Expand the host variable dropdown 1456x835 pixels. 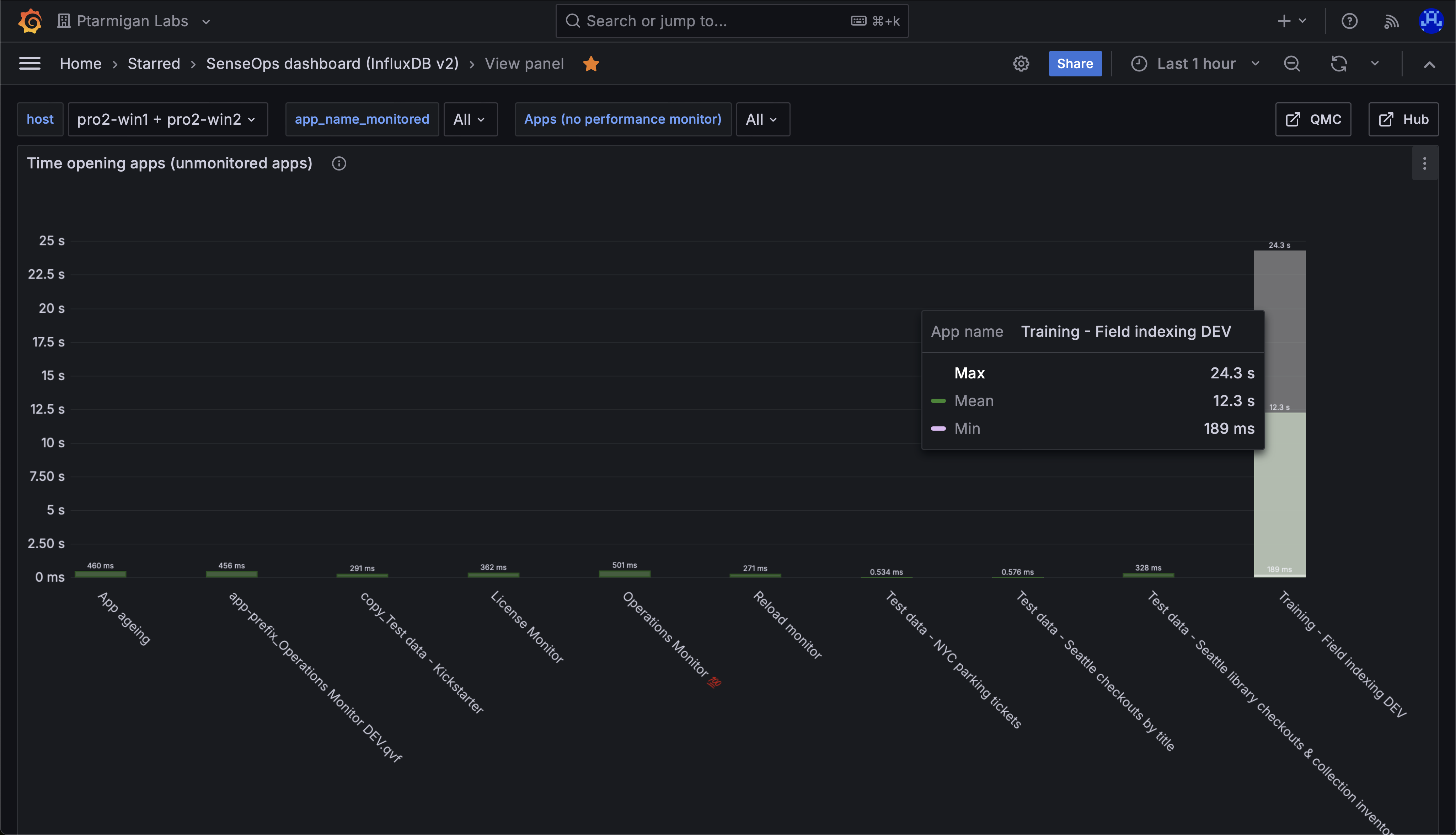(x=167, y=119)
